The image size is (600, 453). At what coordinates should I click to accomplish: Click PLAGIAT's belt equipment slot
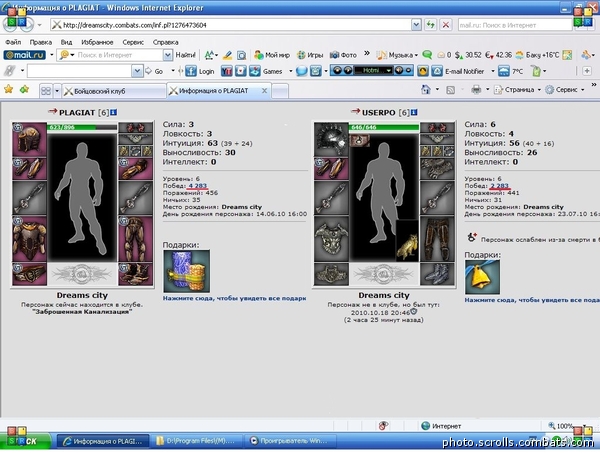click(x=29, y=274)
